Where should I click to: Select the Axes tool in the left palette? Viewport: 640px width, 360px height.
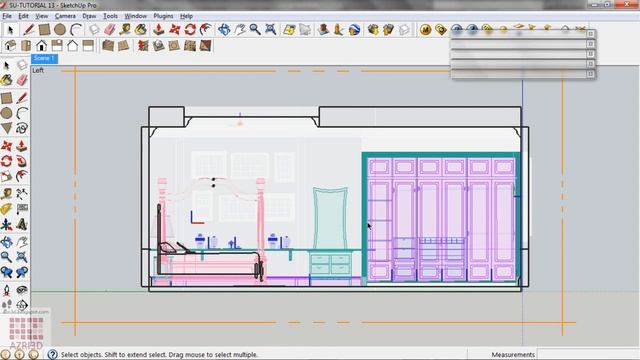(x=7, y=224)
